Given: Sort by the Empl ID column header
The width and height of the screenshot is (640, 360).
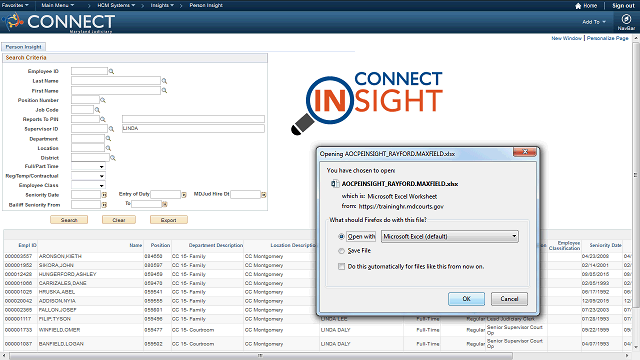Looking at the screenshot, I should coord(27,245).
